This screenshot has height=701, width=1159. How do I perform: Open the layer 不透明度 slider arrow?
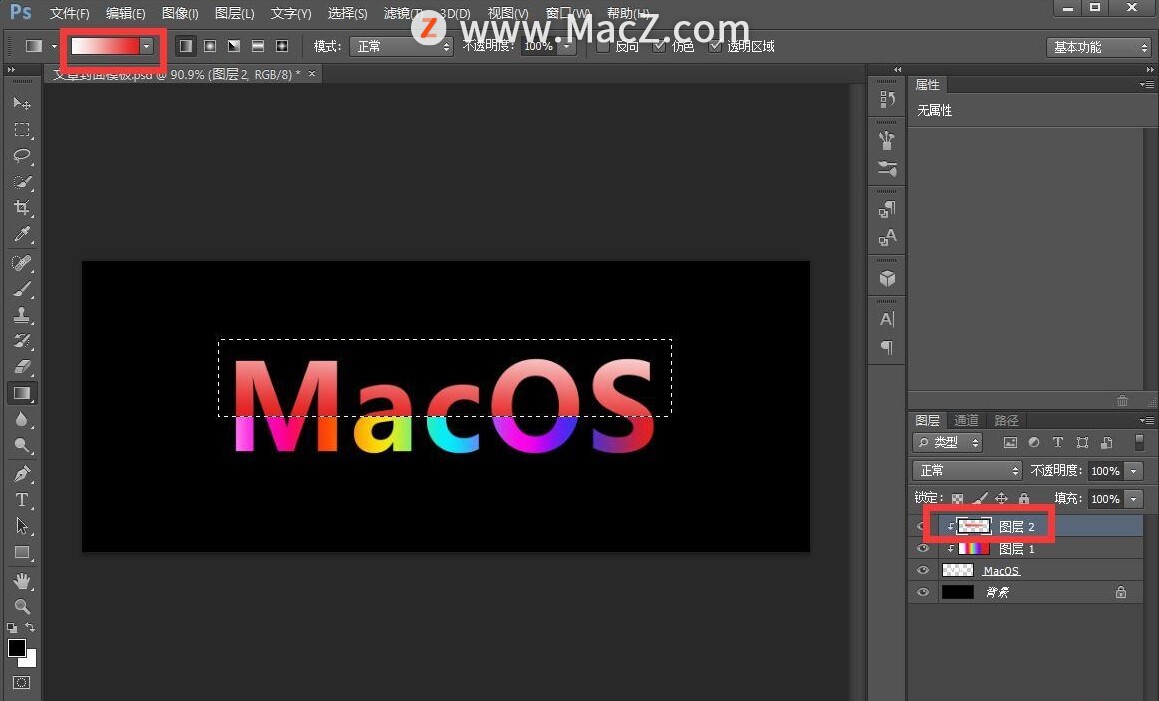tap(1134, 471)
